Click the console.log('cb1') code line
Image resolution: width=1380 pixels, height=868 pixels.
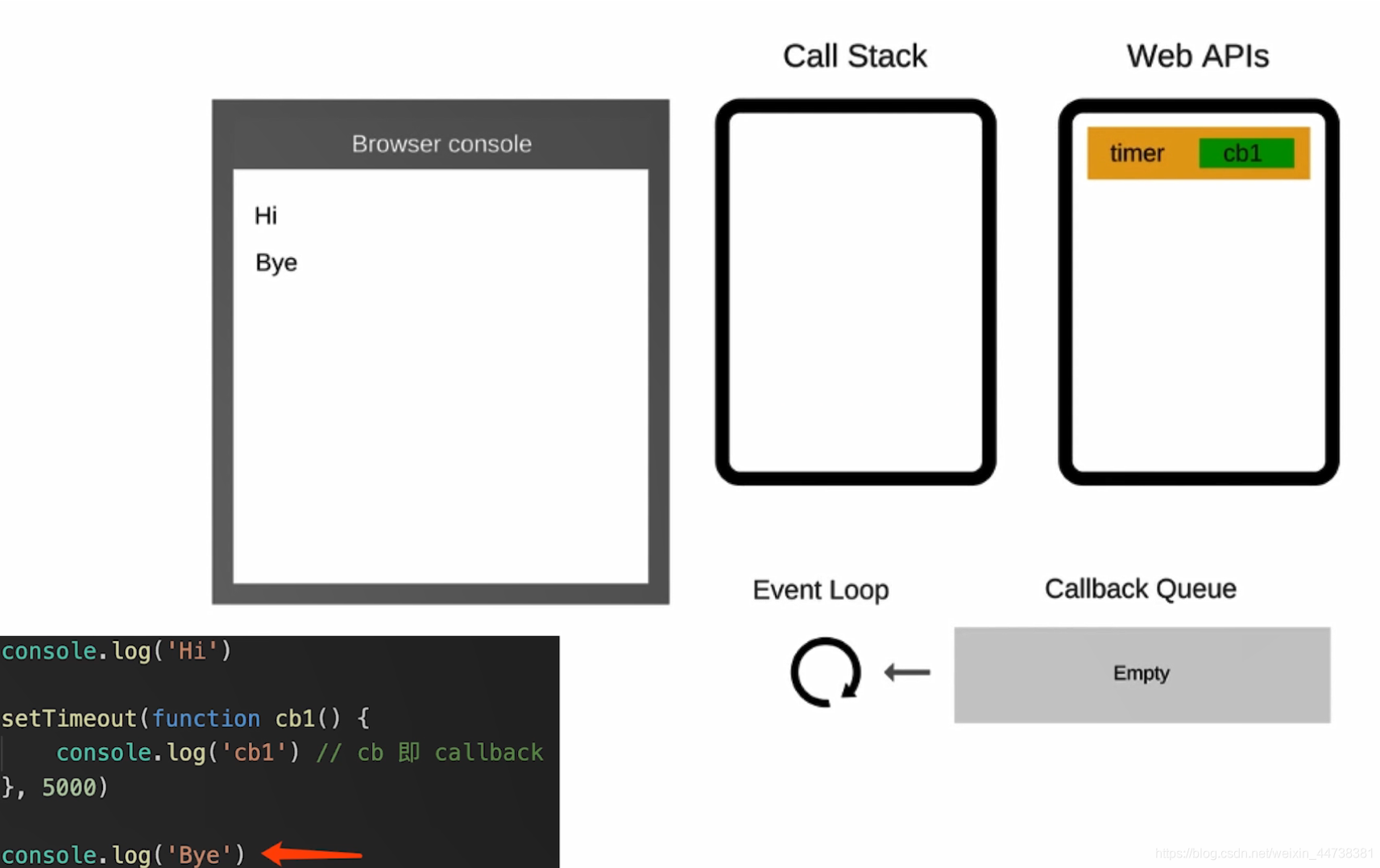tap(177, 752)
